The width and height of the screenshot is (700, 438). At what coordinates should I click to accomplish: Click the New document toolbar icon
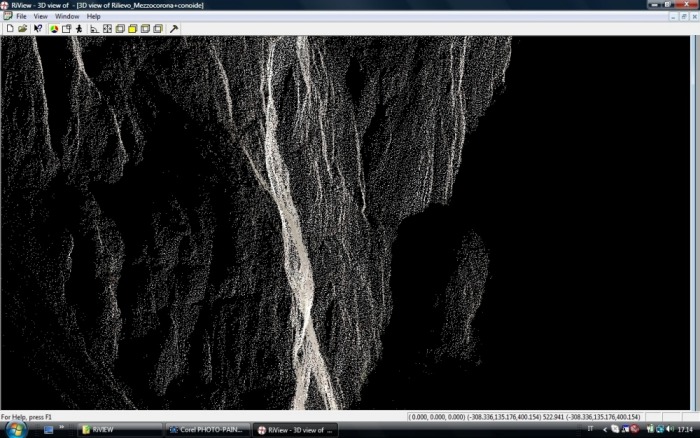click(10, 29)
